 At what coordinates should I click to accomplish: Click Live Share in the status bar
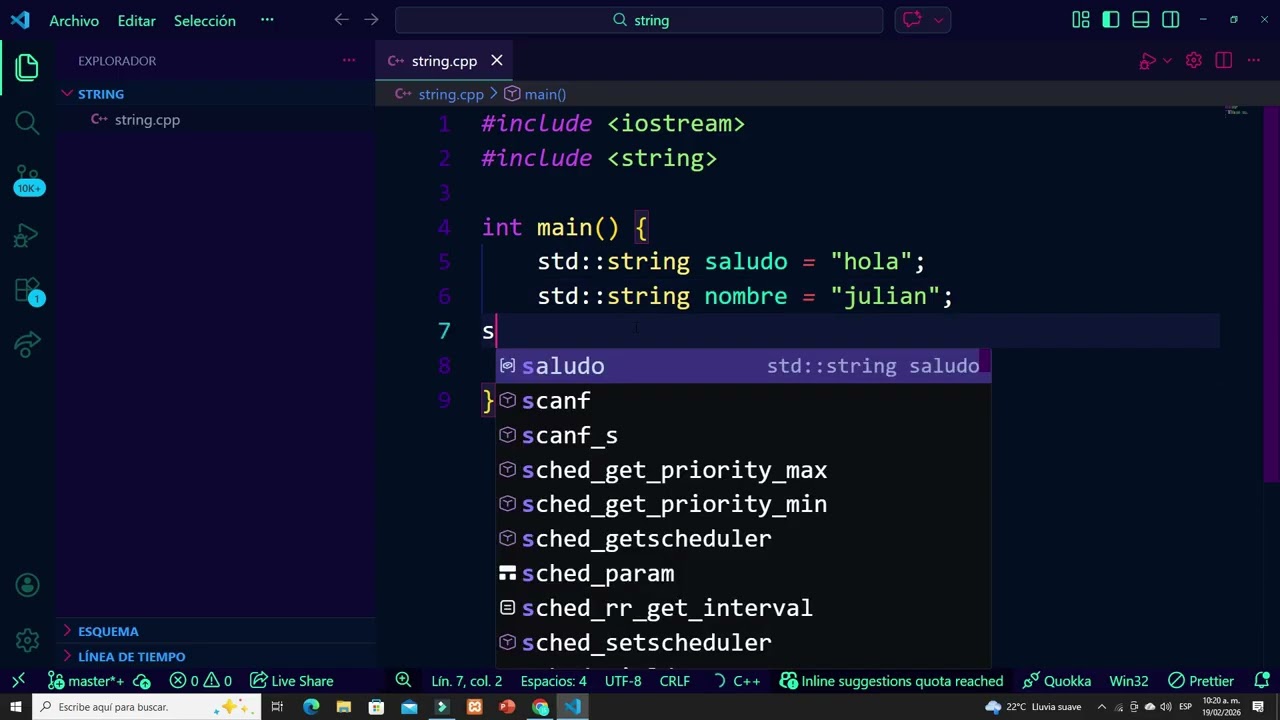click(x=292, y=681)
